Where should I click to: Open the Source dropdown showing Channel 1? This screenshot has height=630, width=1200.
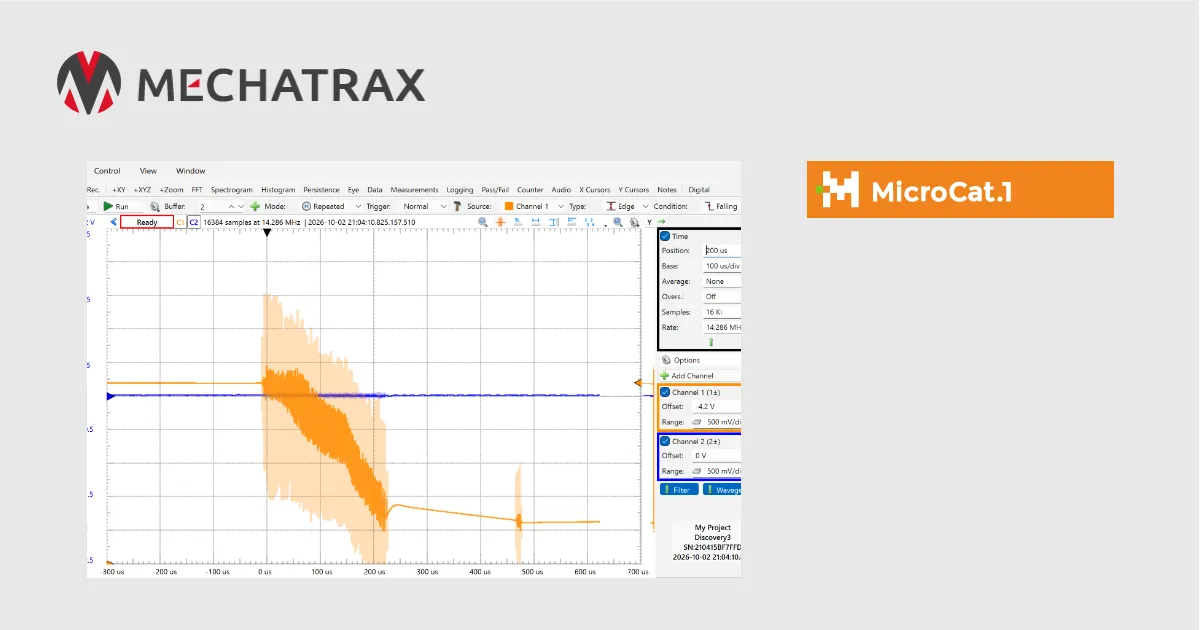(534, 206)
